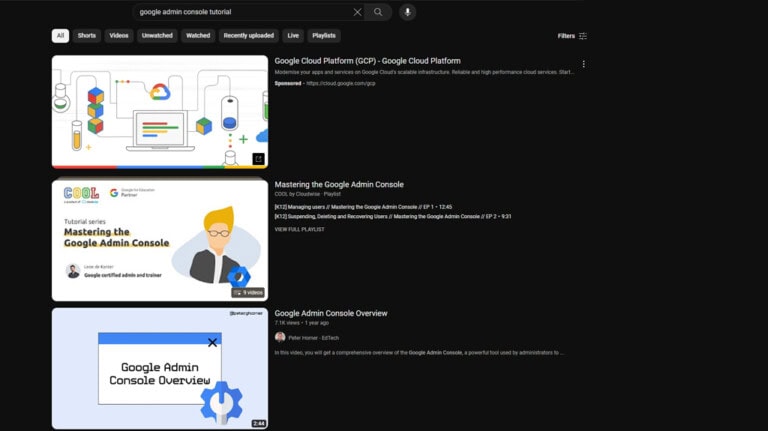768x431 pixels.
Task: Select the Live filter chip
Action: pyautogui.click(x=293, y=36)
